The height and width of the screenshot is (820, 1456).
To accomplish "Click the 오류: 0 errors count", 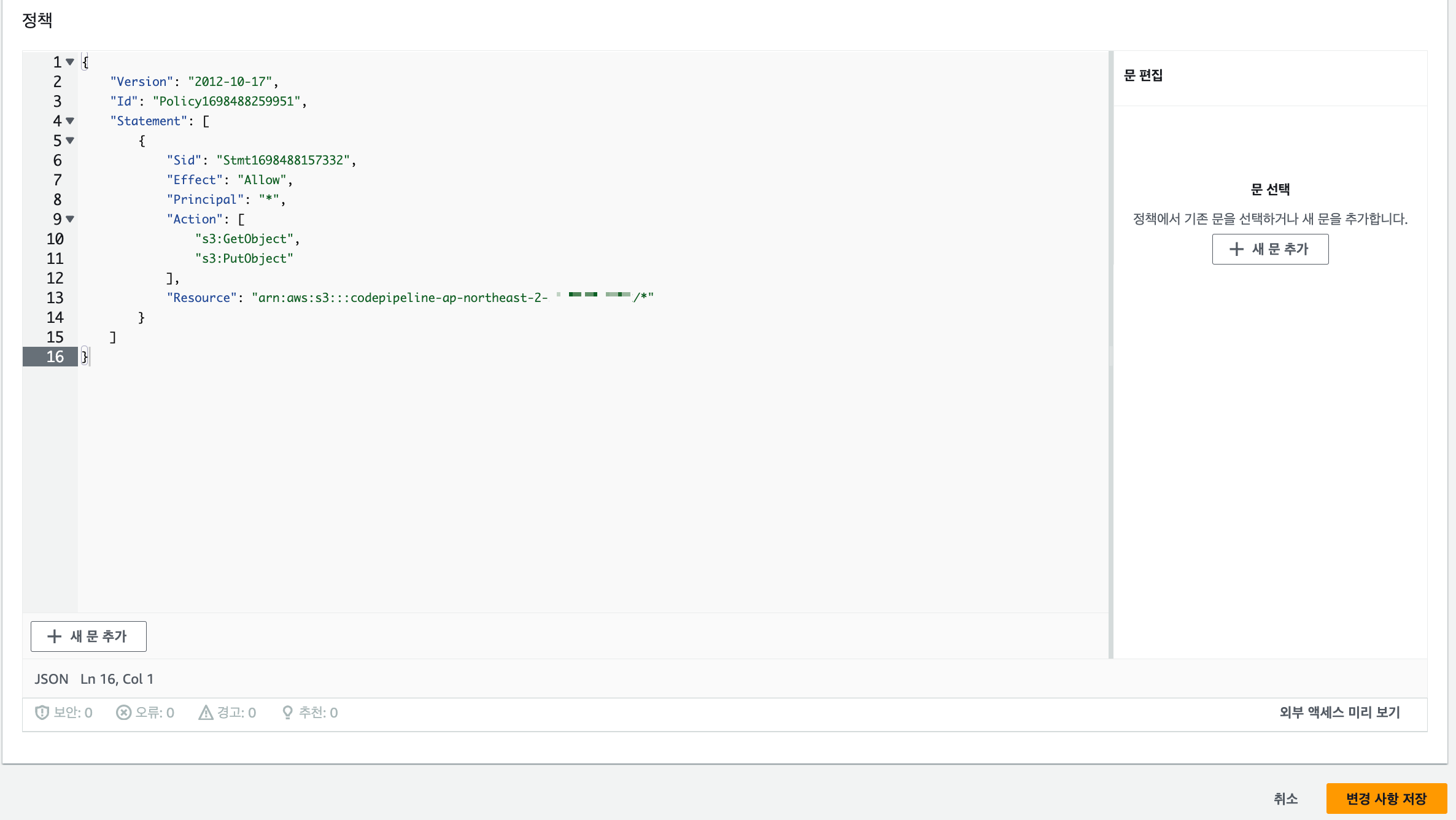I will click(155, 713).
